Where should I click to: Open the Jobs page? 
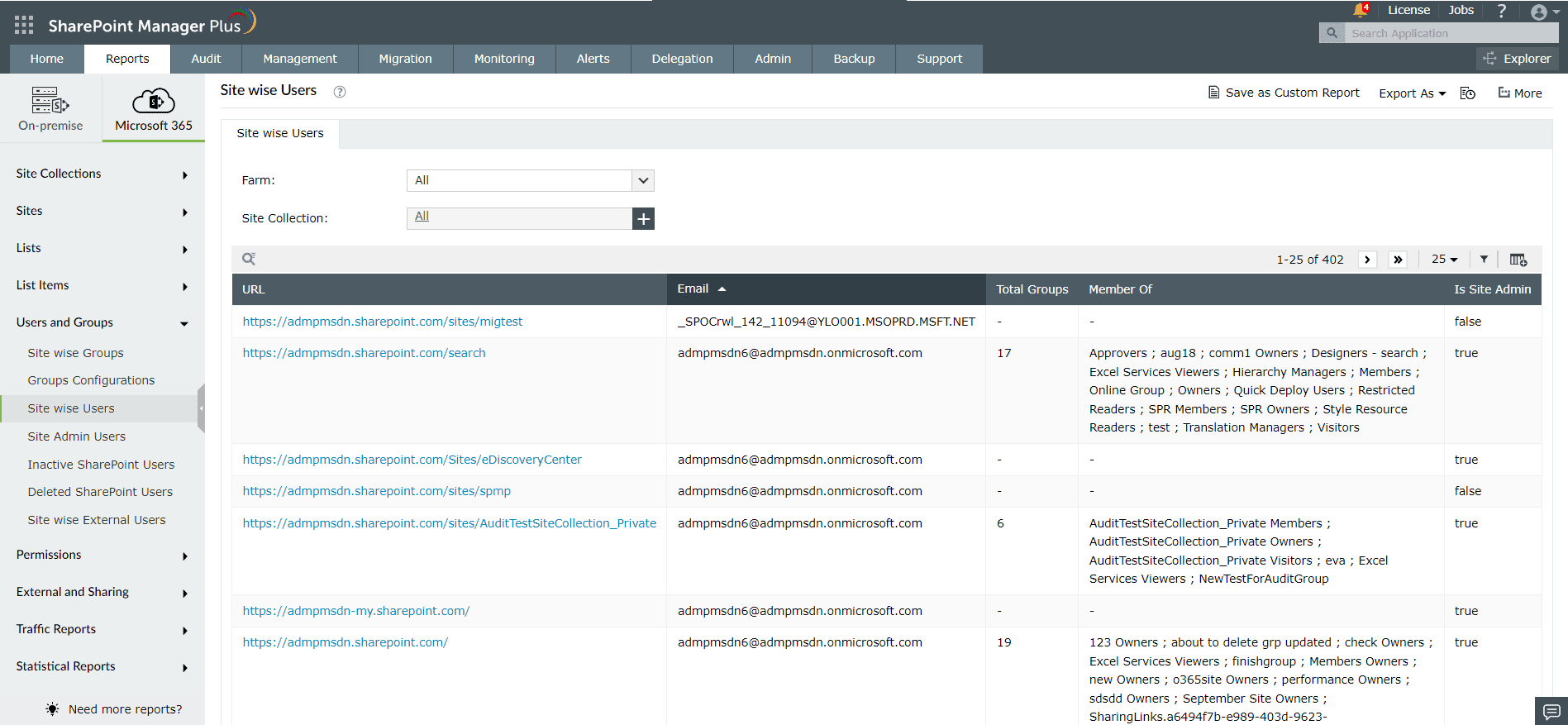point(1461,10)
